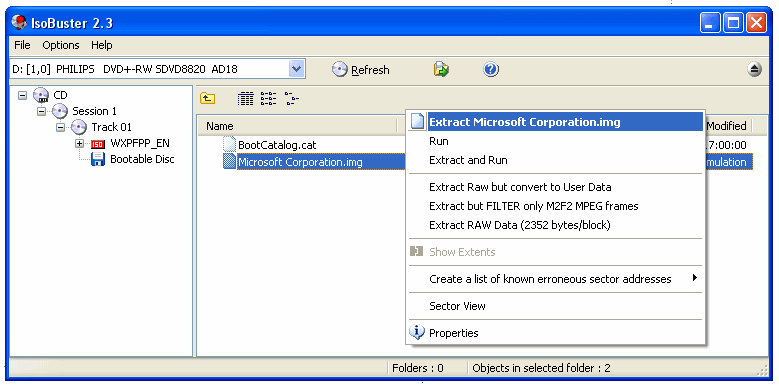This screenshot has height=387, width=779.
Task: Select the Session 1 tree label
Action: (94, 111)
